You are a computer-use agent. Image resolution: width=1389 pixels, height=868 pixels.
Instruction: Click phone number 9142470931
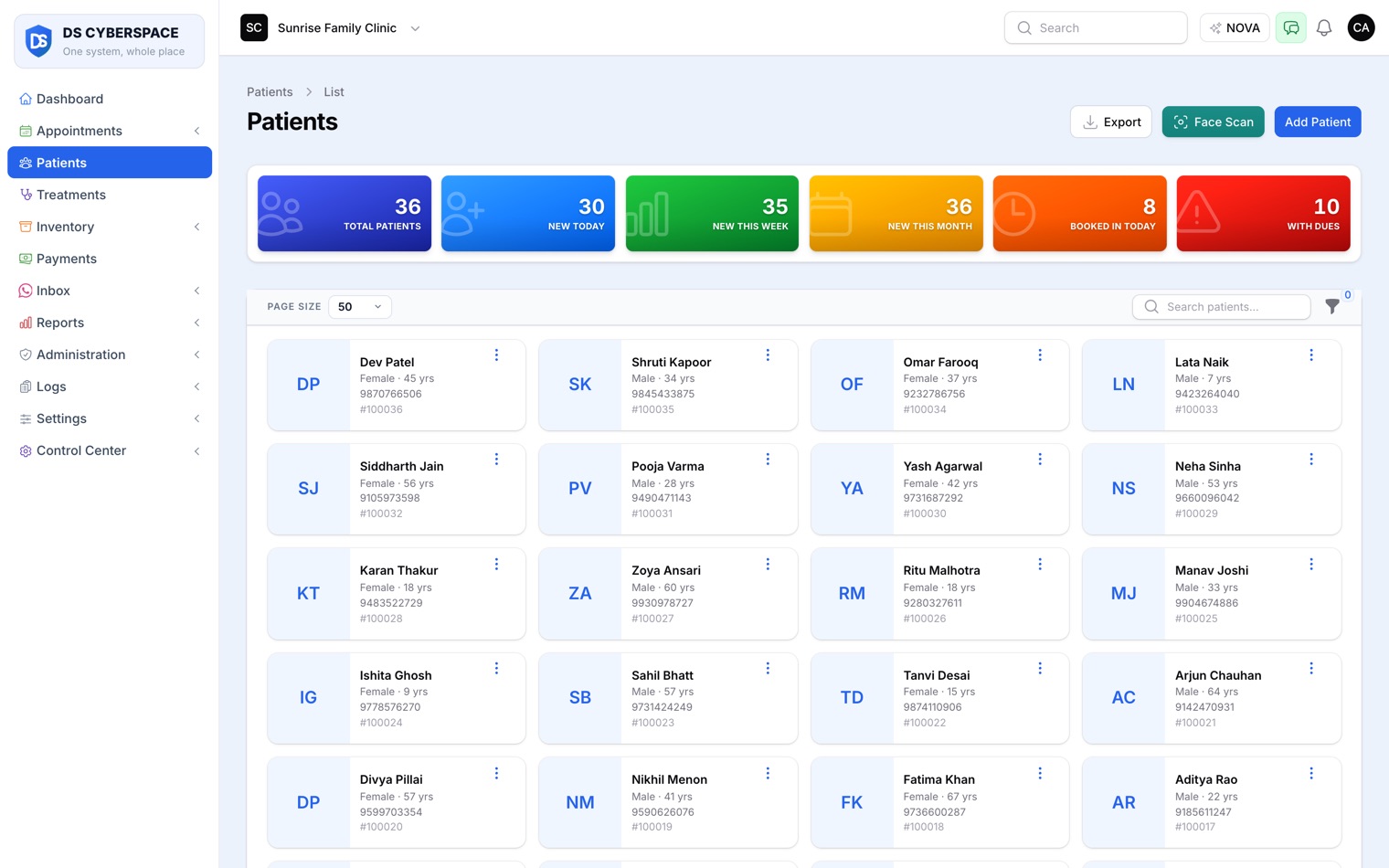pyautogui.click(x=1204, y=707)
